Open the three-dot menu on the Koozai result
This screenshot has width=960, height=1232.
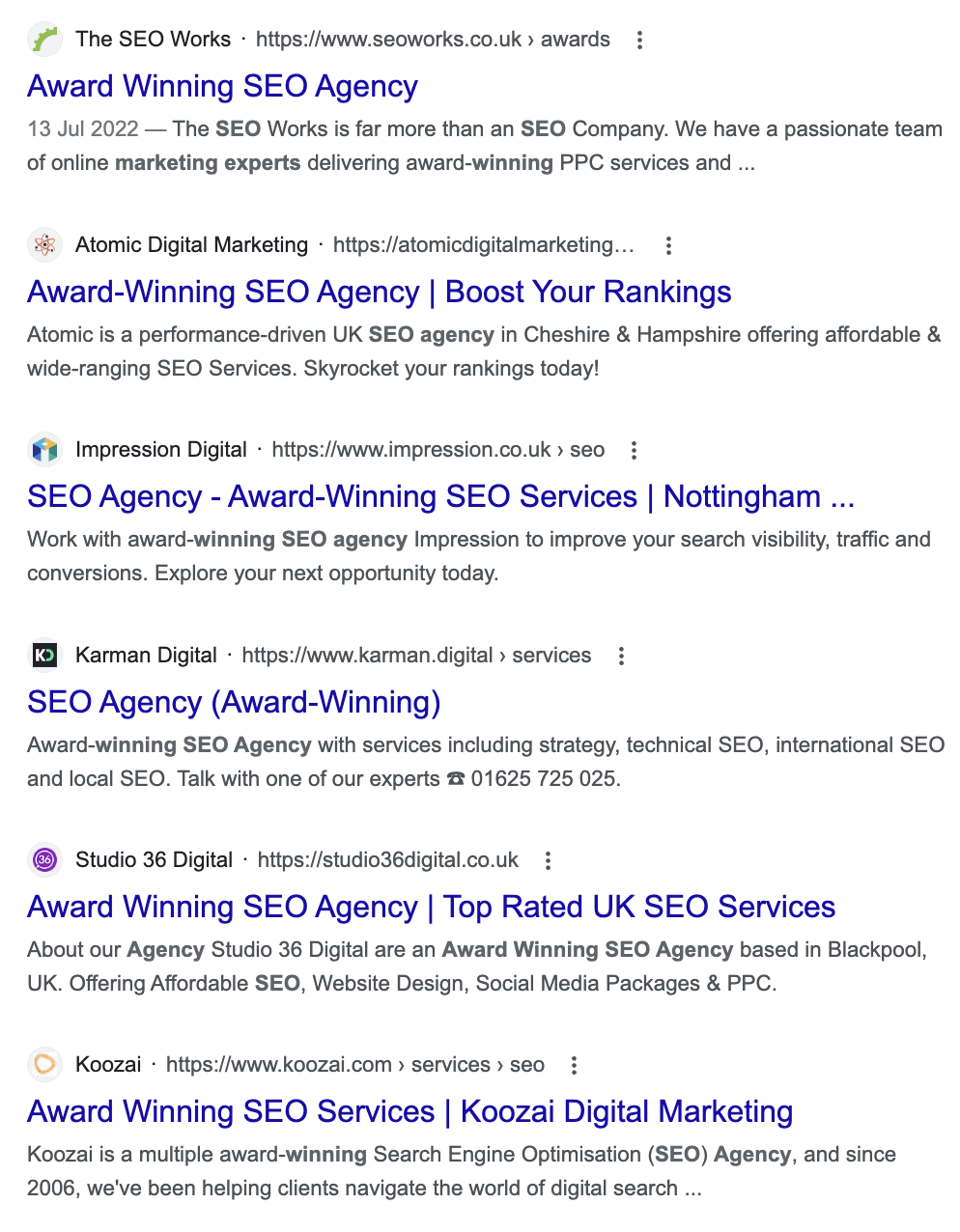[x=574, y=1065]
